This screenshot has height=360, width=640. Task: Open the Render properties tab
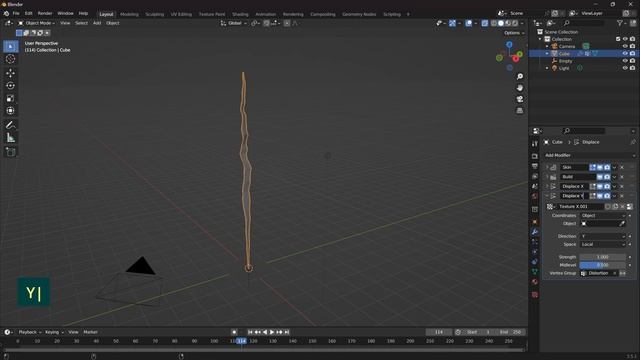[535, 156]
